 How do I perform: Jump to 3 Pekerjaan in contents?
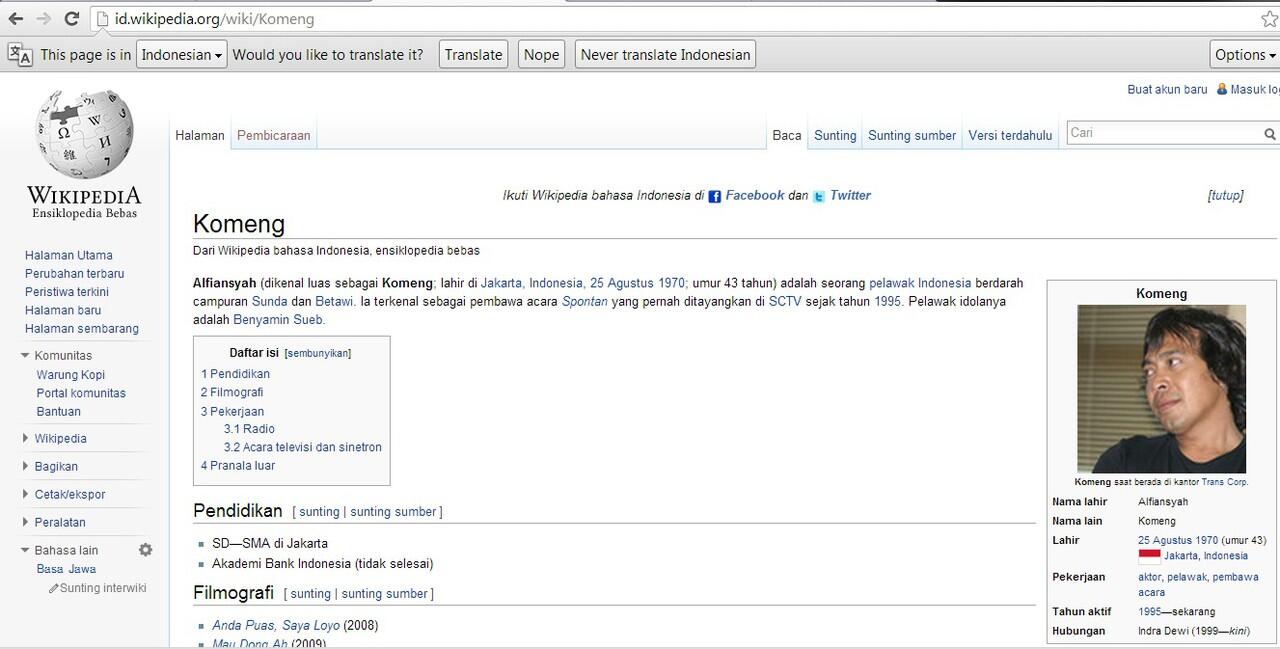click(232, 411)
